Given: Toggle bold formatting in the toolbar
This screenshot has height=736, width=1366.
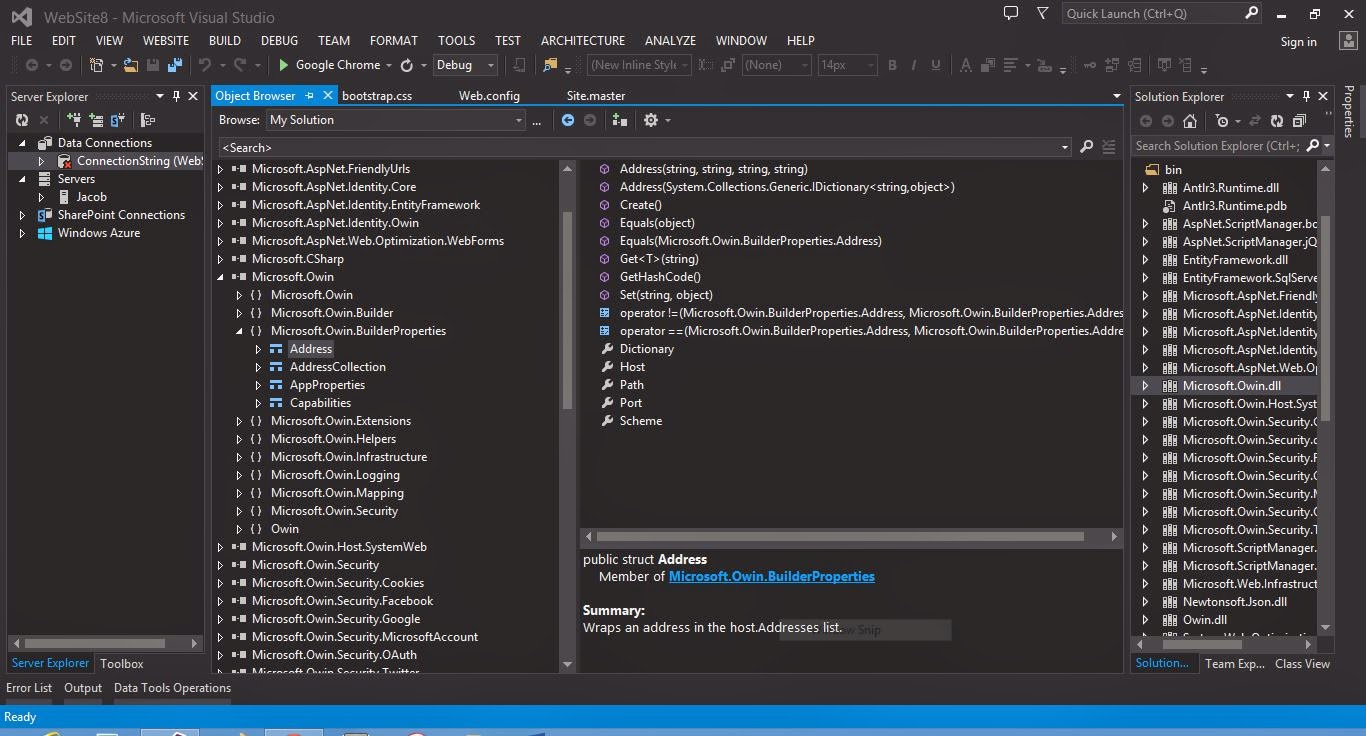Looking at the screenshot, I should 892,64.
